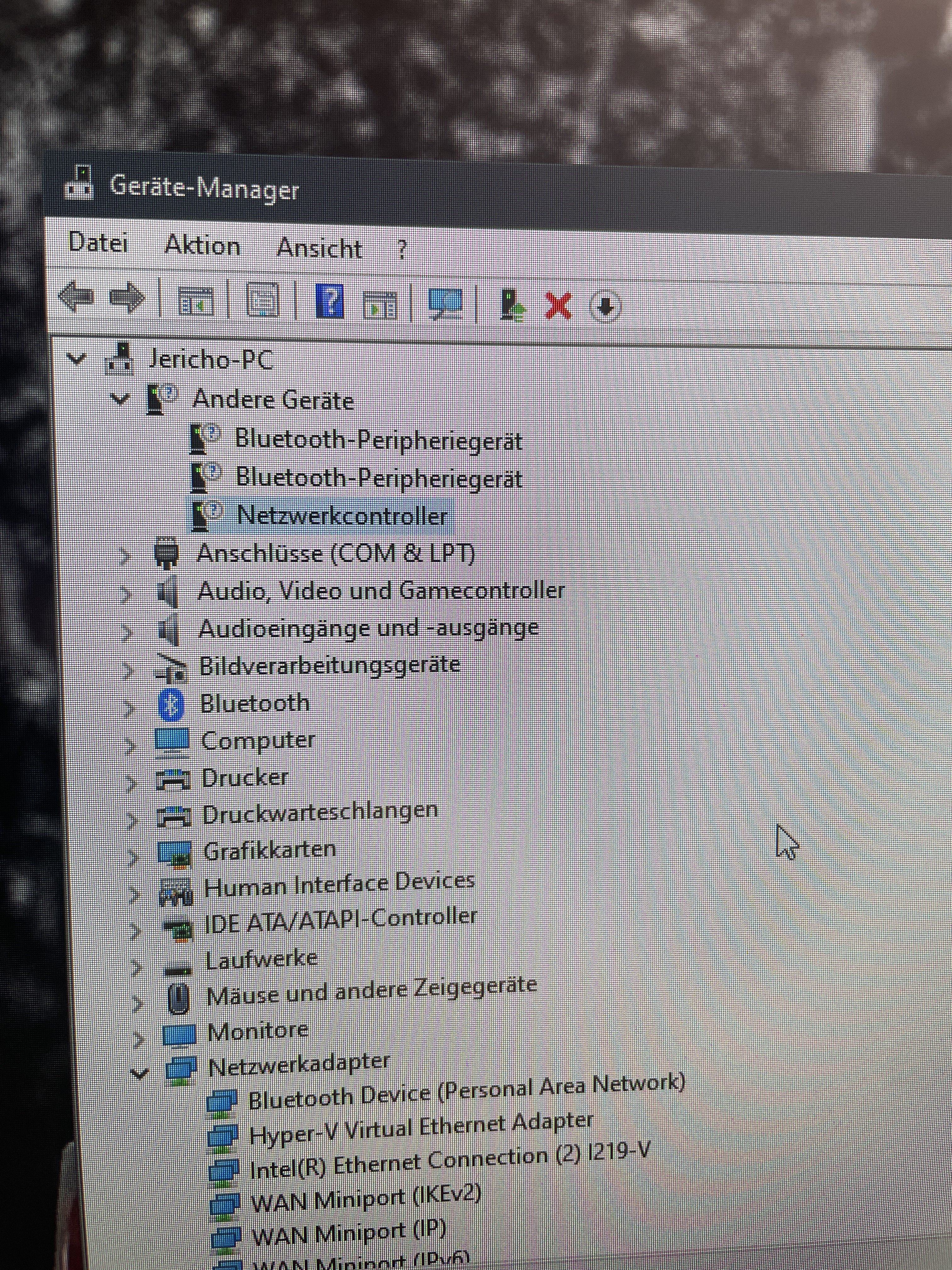Open the Aktion menu
Viewport: 952px width, 1270px height.
(202, 246)
